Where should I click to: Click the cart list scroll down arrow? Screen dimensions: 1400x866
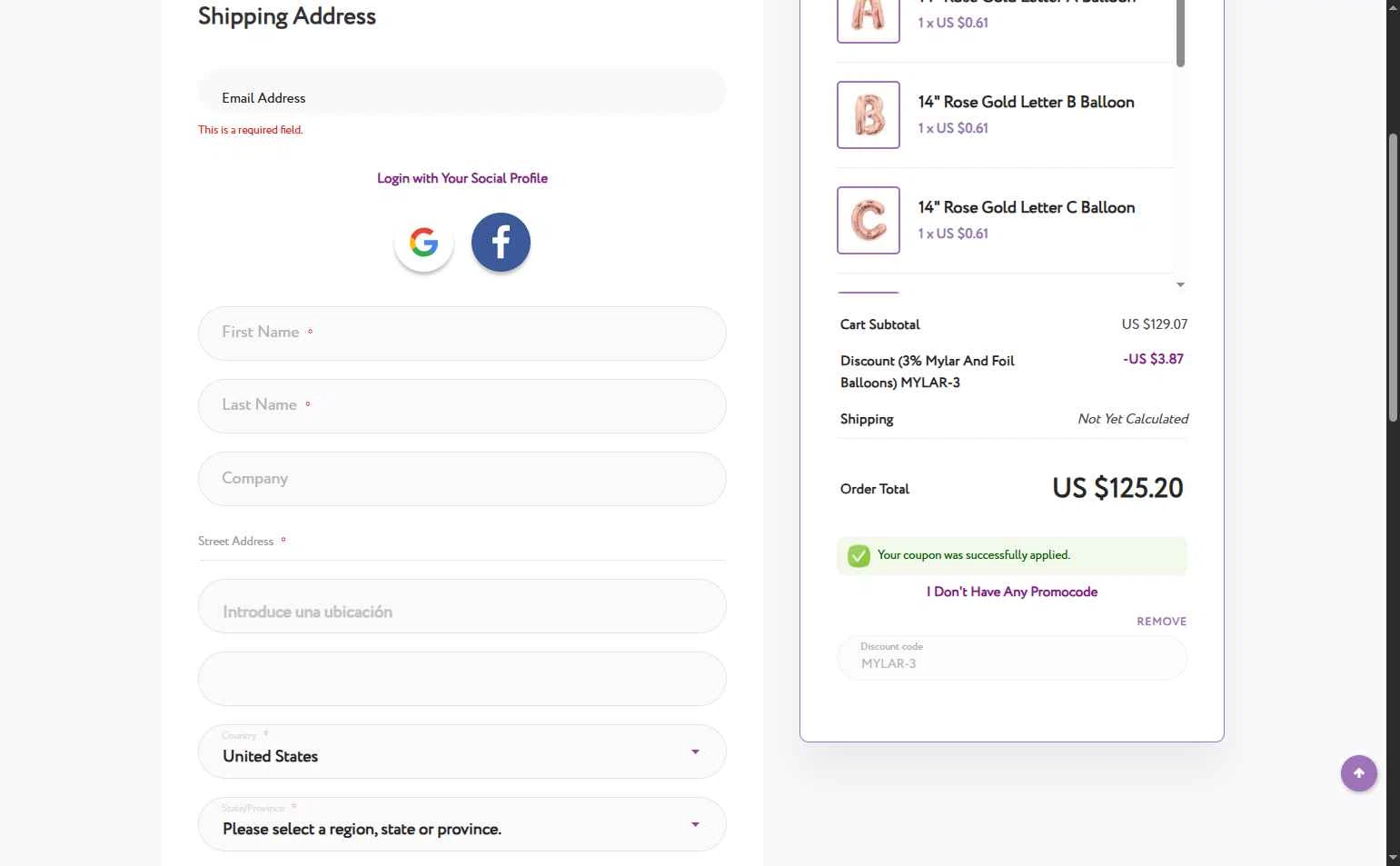point(1180,285)
